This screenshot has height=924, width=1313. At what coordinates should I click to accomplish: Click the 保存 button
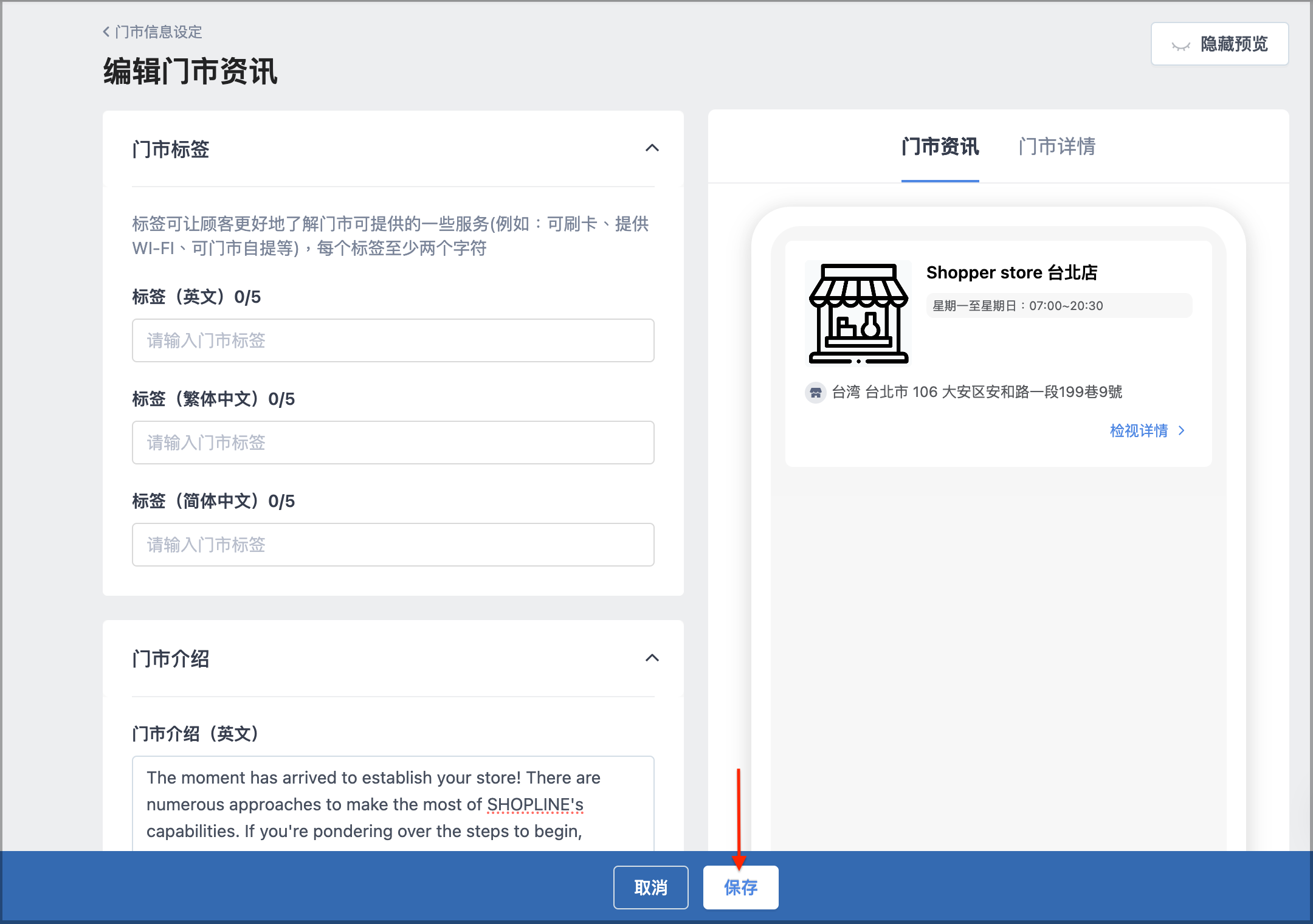point(740,888)
